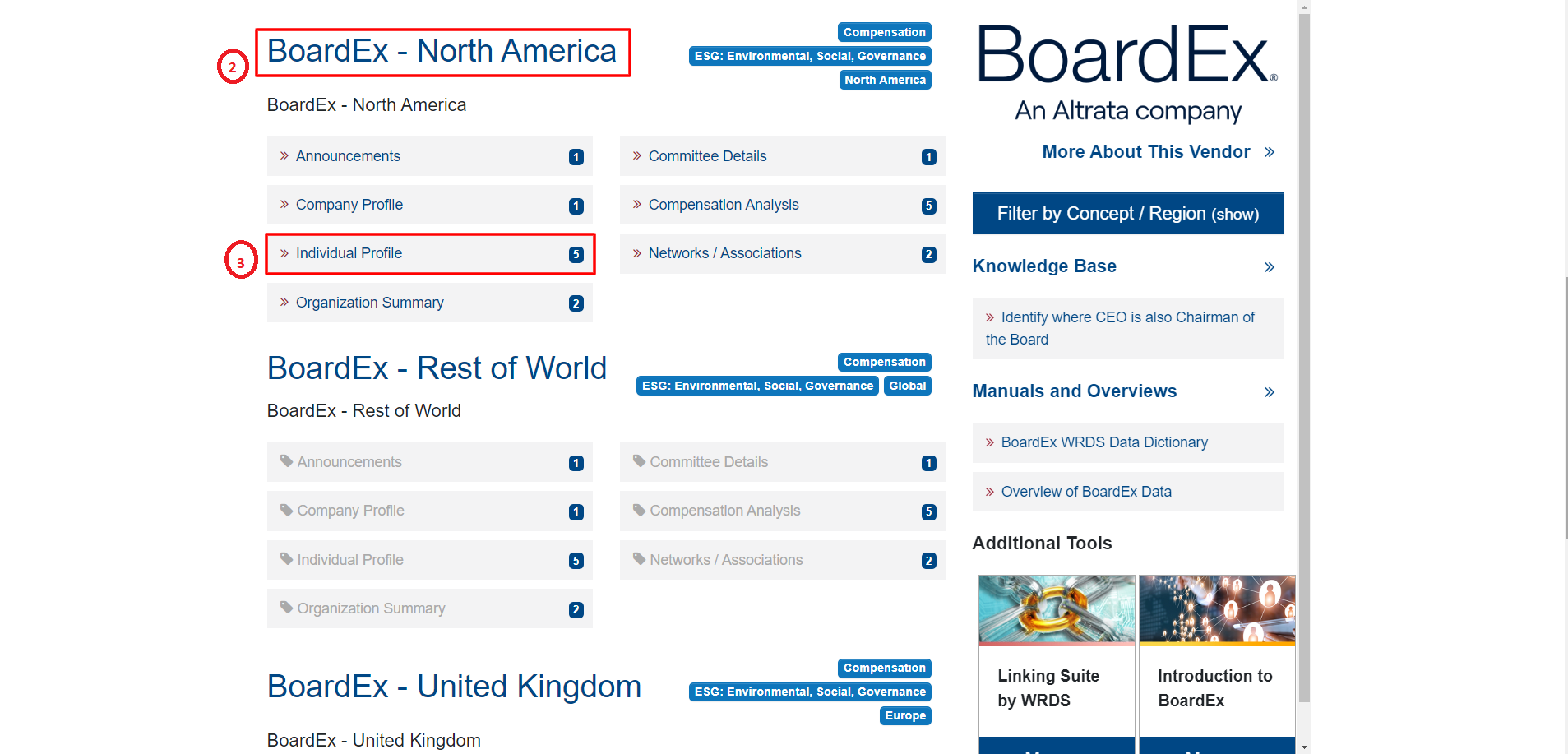Click the count badge on North America Networks / Associations
The image size is (1568, 754).
[x=929, y=255]
